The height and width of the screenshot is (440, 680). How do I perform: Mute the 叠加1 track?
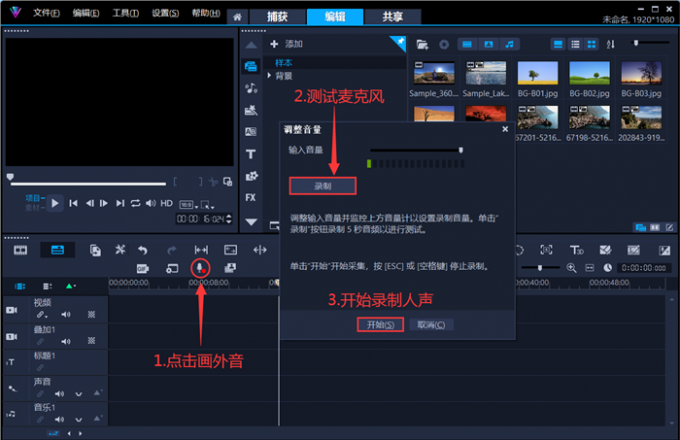pos(65,341)
